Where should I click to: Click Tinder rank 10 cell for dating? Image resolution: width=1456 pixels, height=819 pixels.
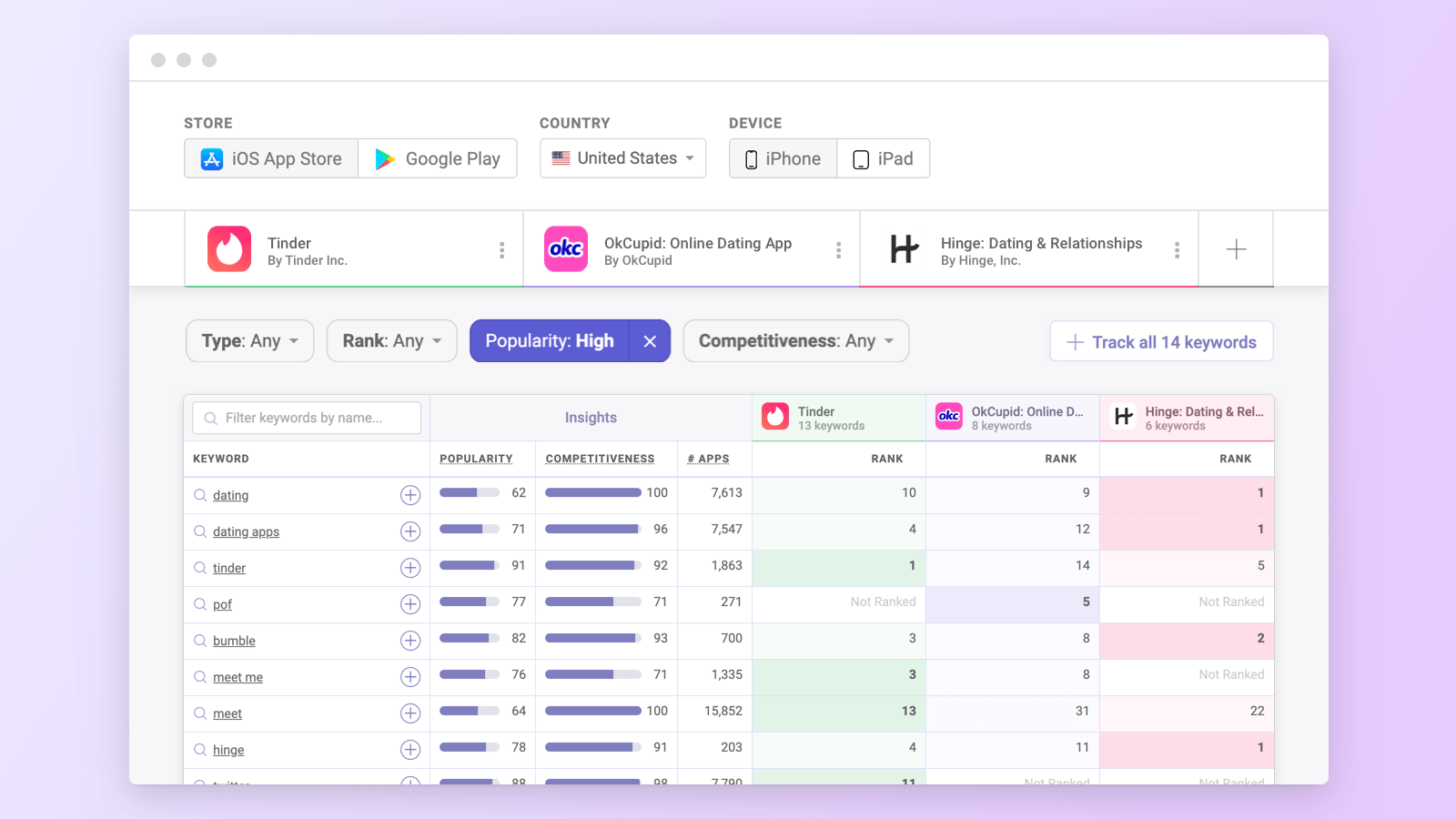[839, 493]
